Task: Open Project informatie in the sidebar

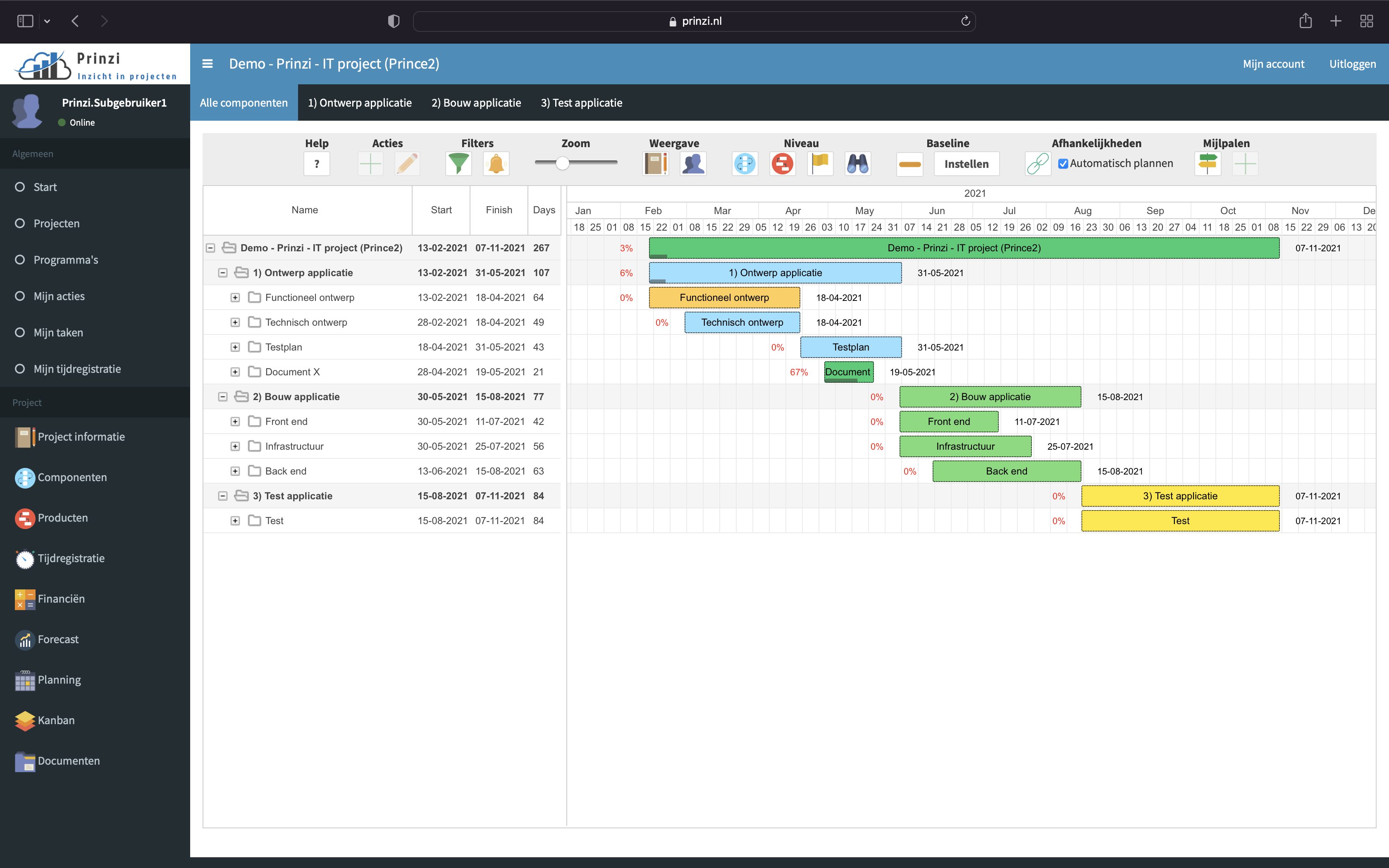Action: click(x=70, y=437)
